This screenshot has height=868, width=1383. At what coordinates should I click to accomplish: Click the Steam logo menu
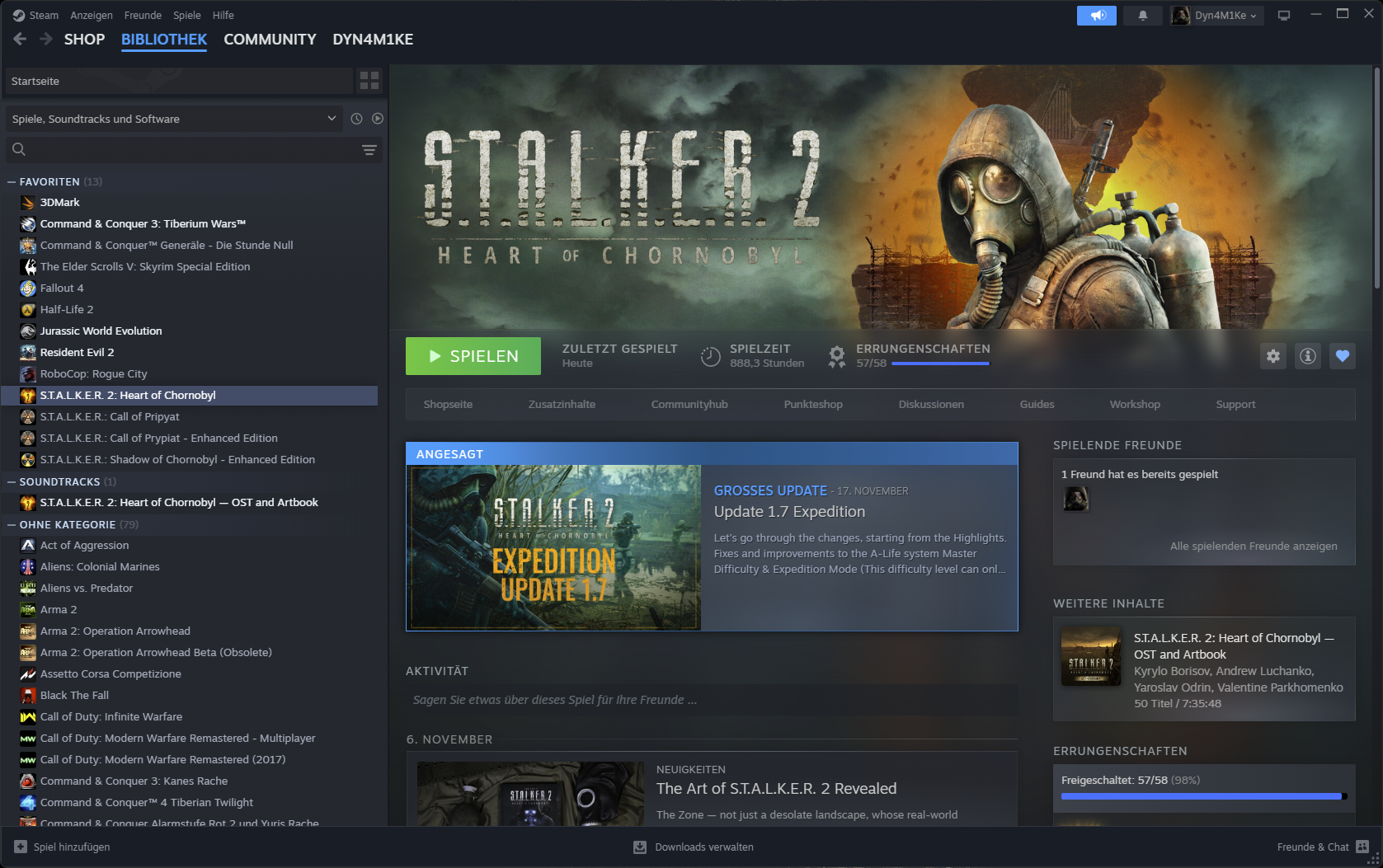point(35,16)
